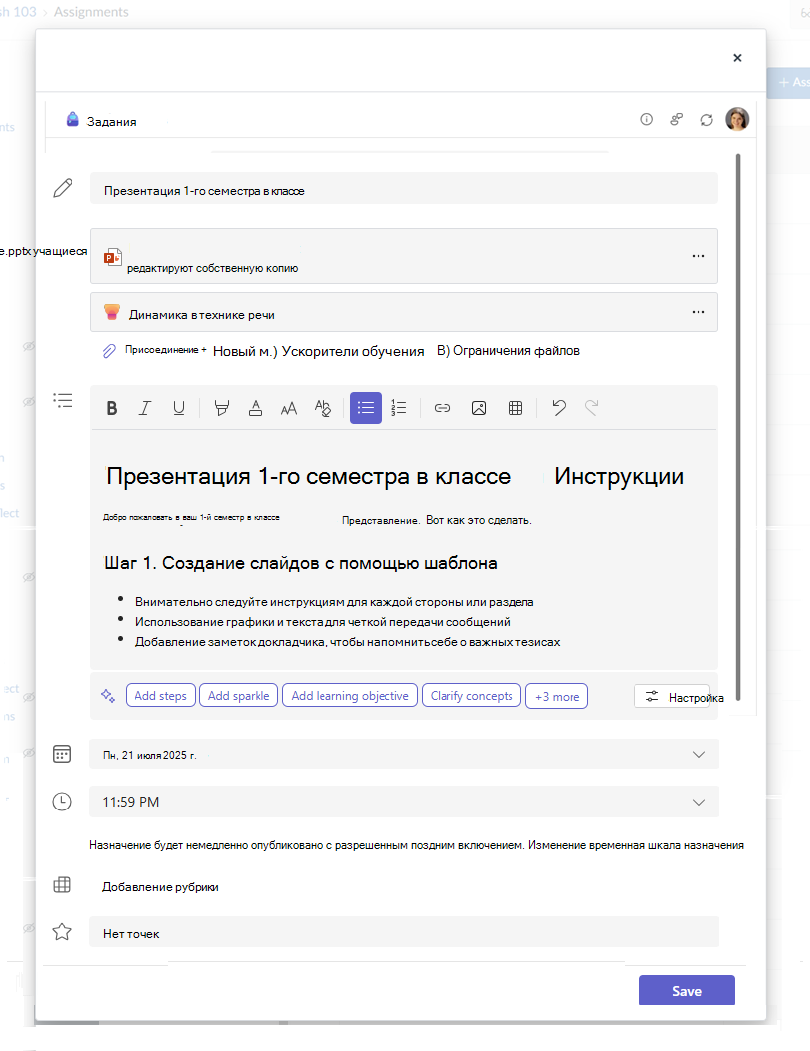The height and width of the screenshot is (1051, 810).
Task: Insert an image using toolbar icon
Action: point(479,408)
